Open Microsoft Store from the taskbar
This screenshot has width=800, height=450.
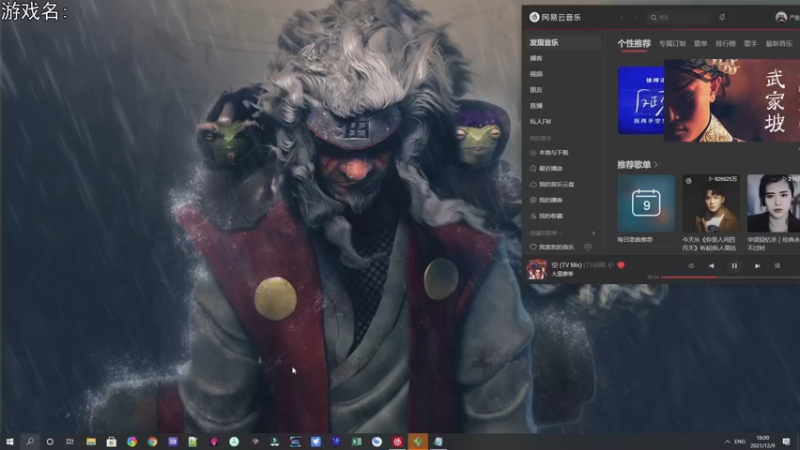point(111,441)
